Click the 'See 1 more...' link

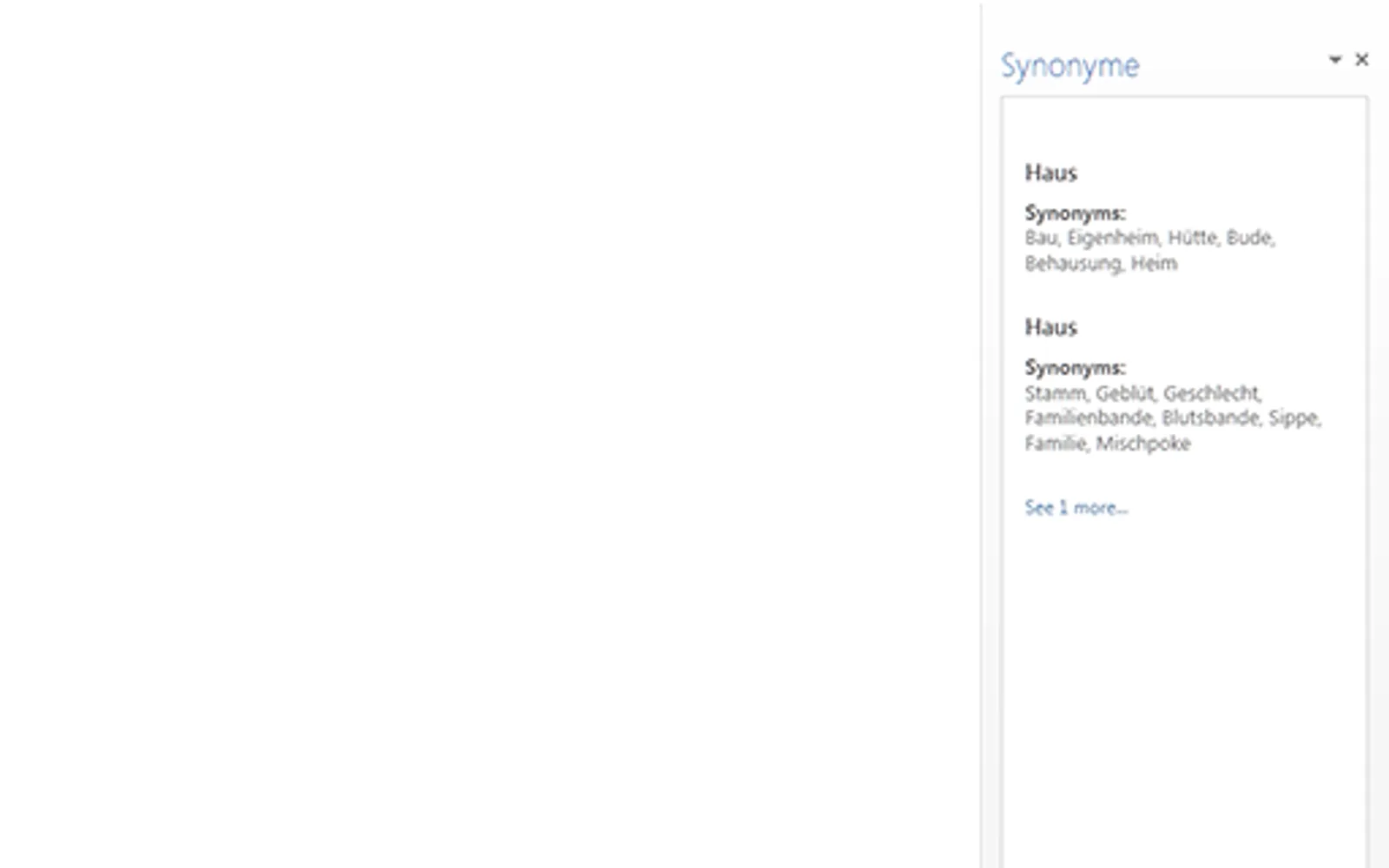(1076, 508)
